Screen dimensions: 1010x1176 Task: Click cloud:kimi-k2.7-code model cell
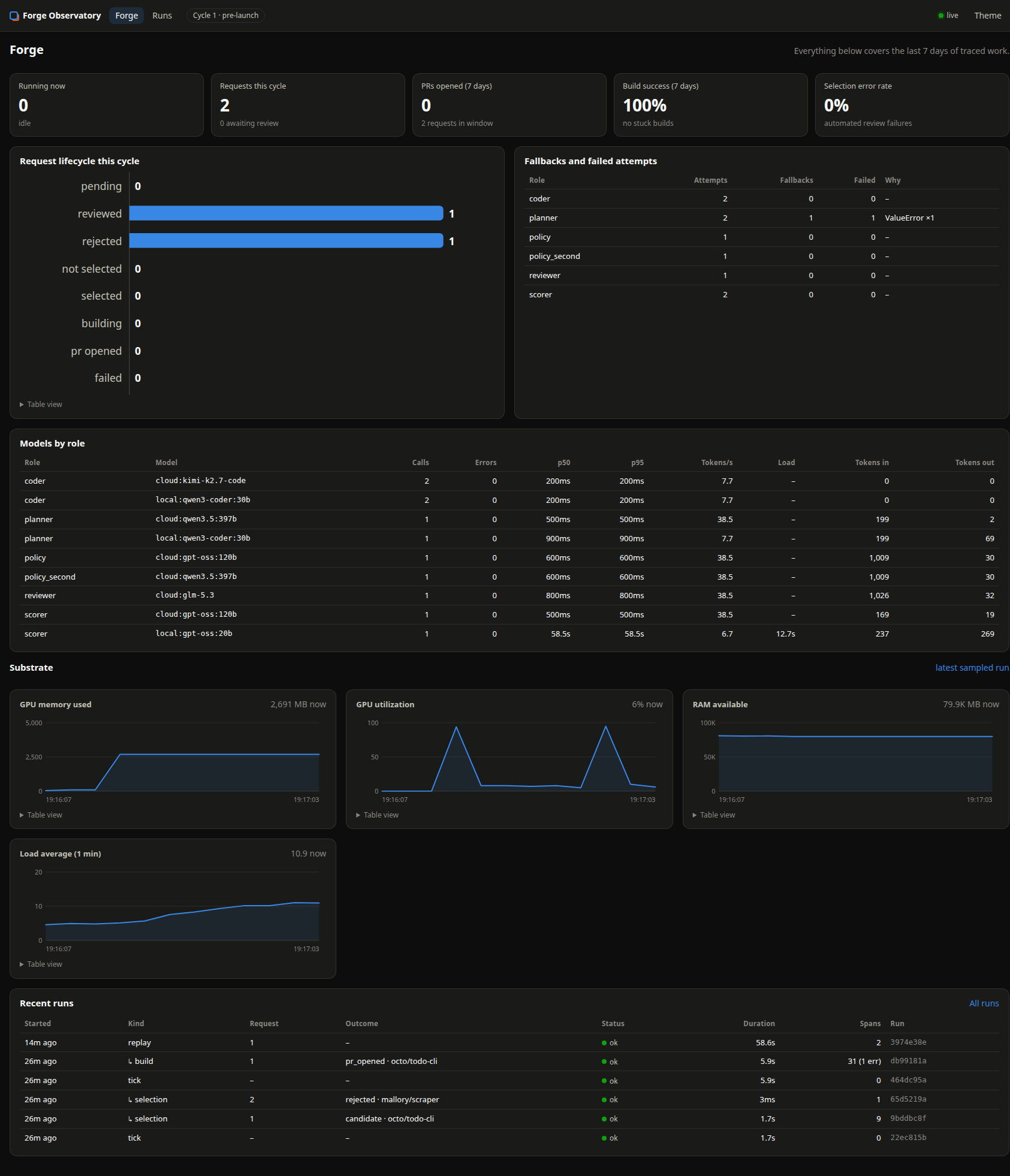coord(200,481)
